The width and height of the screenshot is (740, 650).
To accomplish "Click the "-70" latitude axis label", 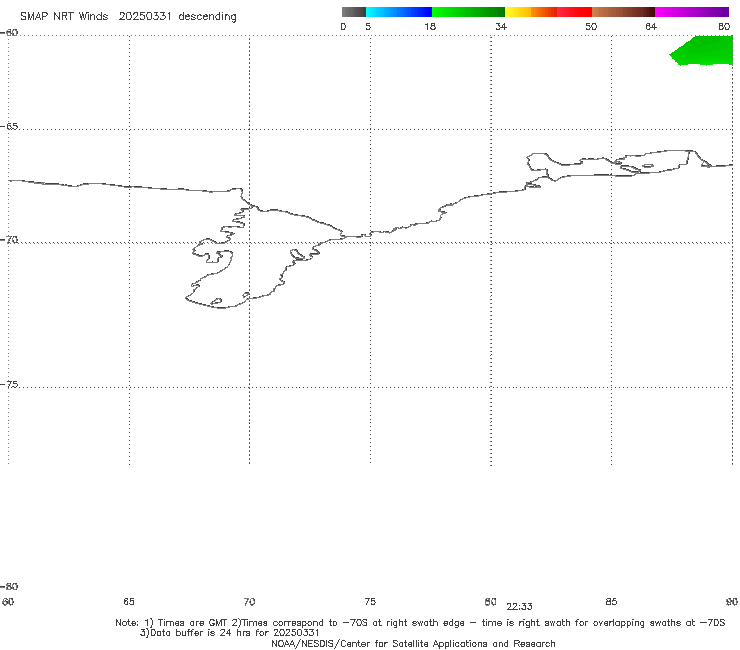I will [9, 240].
